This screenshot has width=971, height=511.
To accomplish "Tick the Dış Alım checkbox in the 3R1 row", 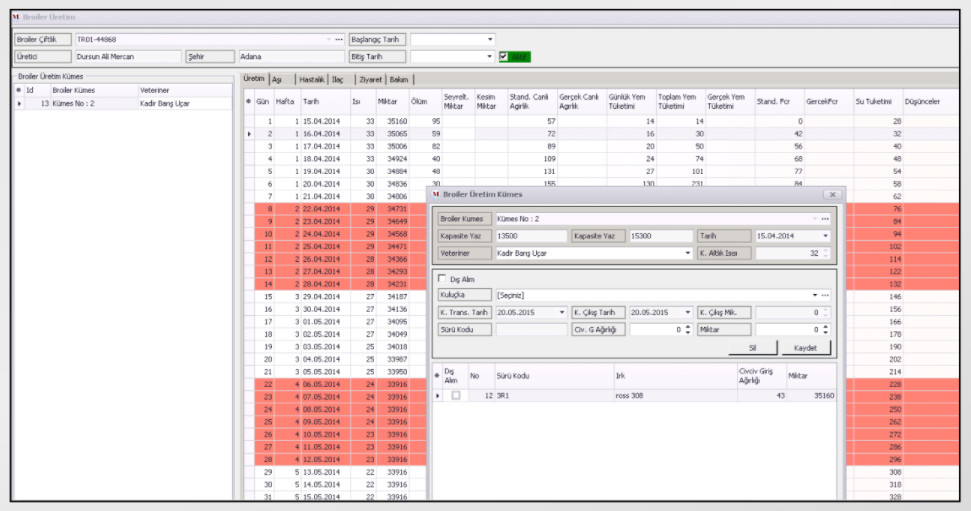I will pos(456,395).
